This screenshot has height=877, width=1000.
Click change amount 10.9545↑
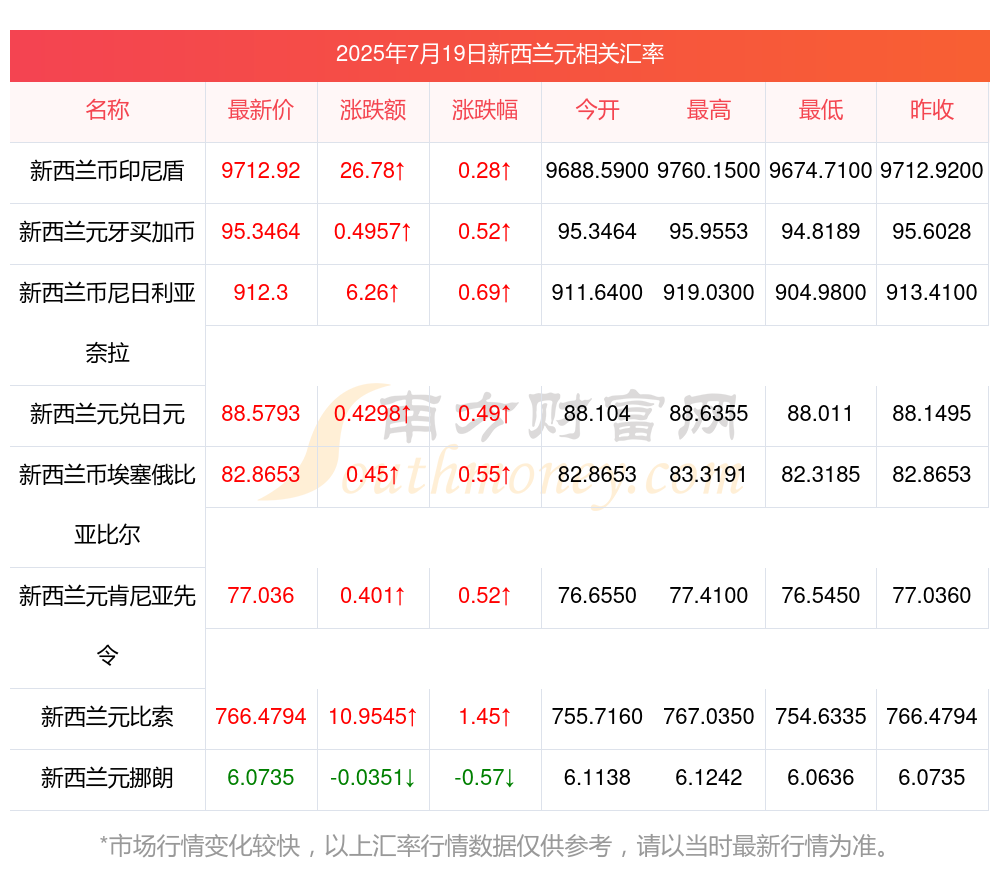point(373,717)
